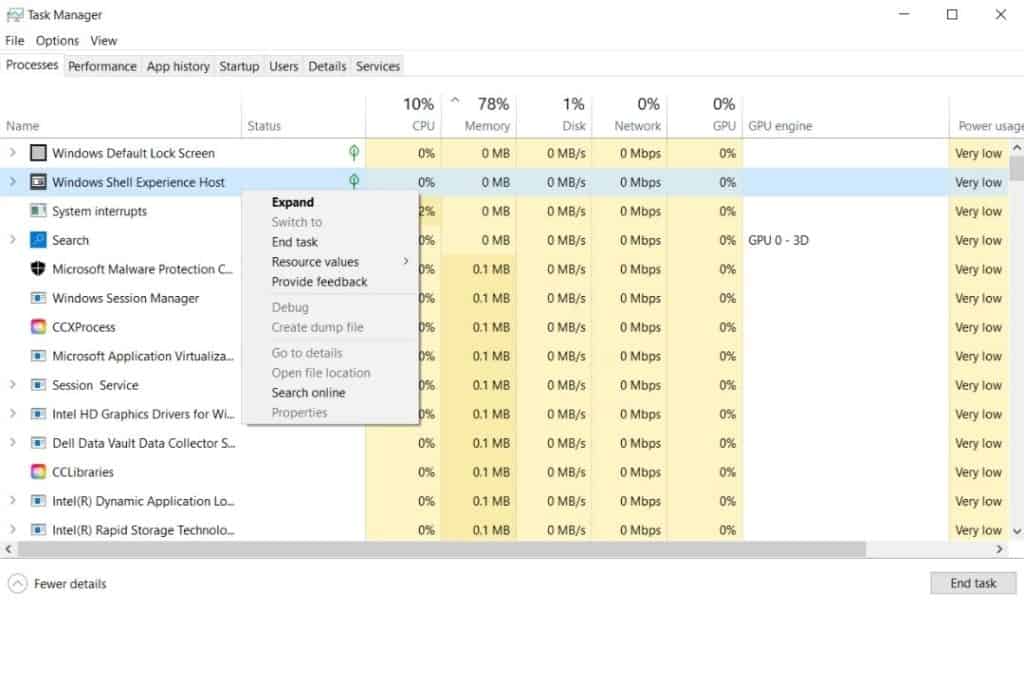This screenshot has height=683, width=1024.
Task: Click the CCXProcess colorful icon
Action: coord(39,326)
